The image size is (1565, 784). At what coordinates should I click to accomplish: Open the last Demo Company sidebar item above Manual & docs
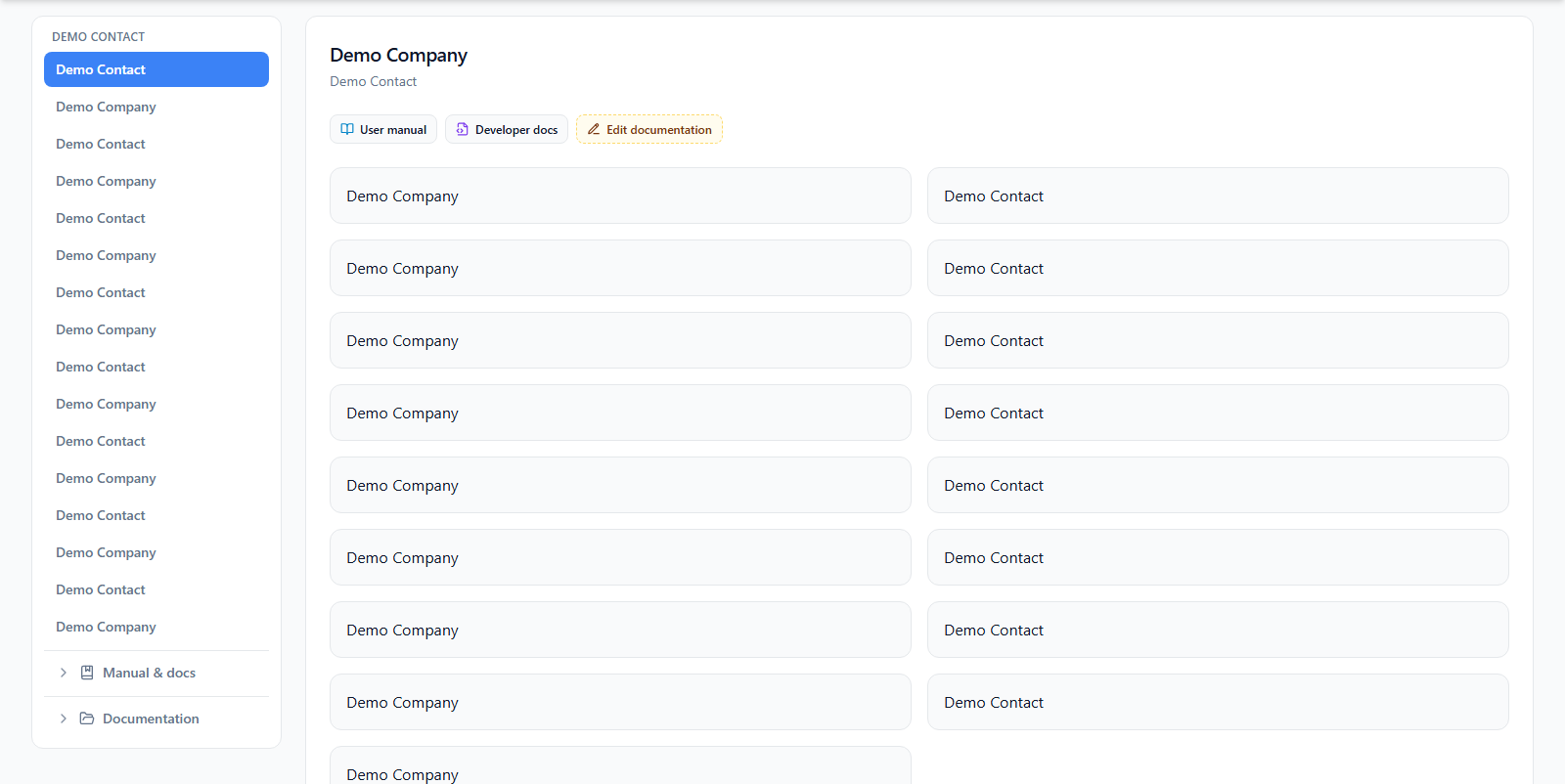click(156, 627)
